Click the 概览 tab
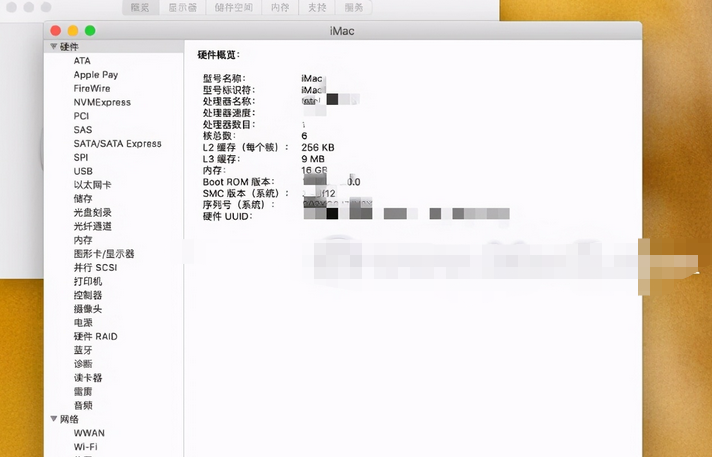Image resolution: width=712 pixels, height=457 pixels. [x=141, y=8]
